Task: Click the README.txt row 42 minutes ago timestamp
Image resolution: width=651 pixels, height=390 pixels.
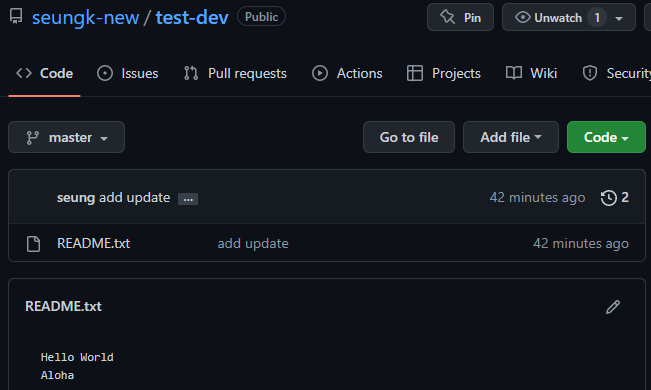Action: 581,243
